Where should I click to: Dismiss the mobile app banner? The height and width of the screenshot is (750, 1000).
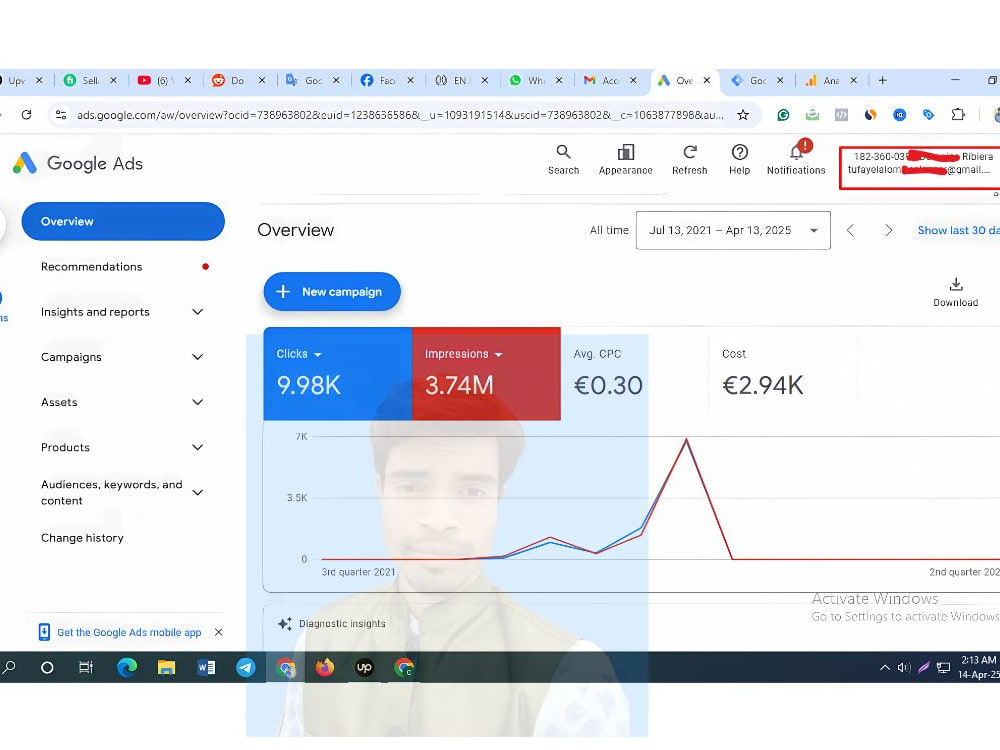pyautogui.click(x=219, y=632)
